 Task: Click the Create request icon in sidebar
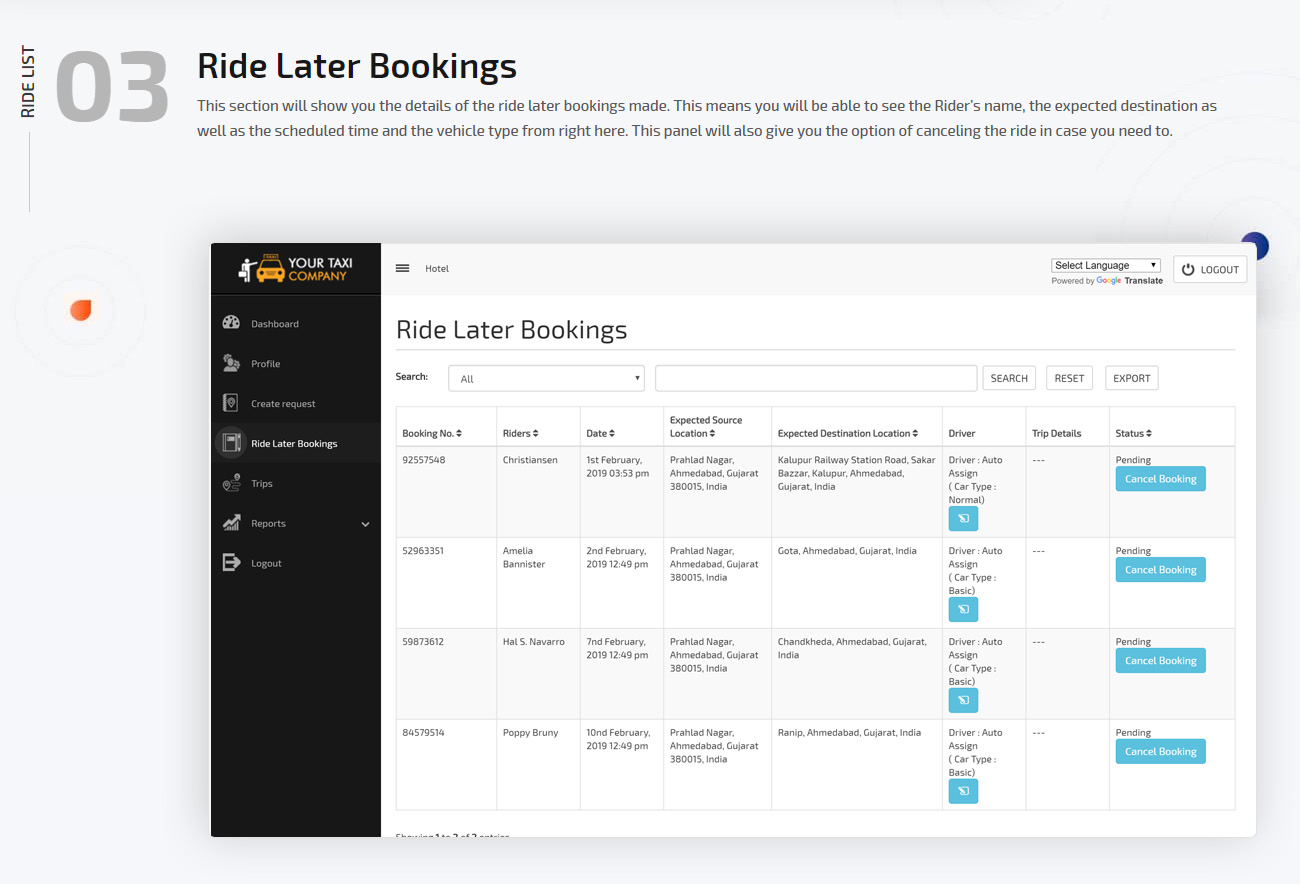(231, 403)
